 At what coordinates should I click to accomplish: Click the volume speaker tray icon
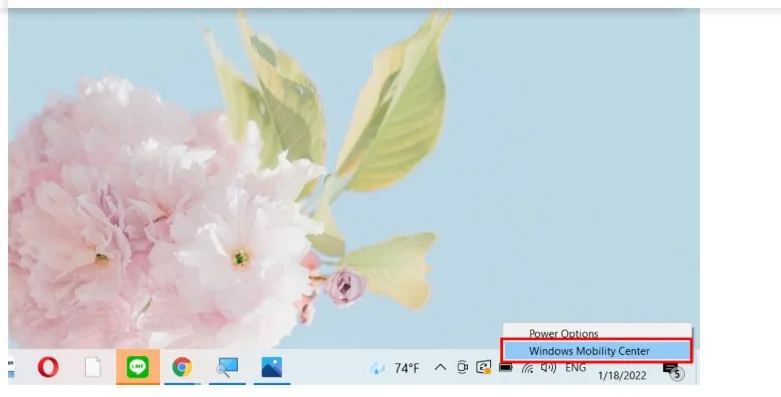pyautogui.click(x=548, y=368)
